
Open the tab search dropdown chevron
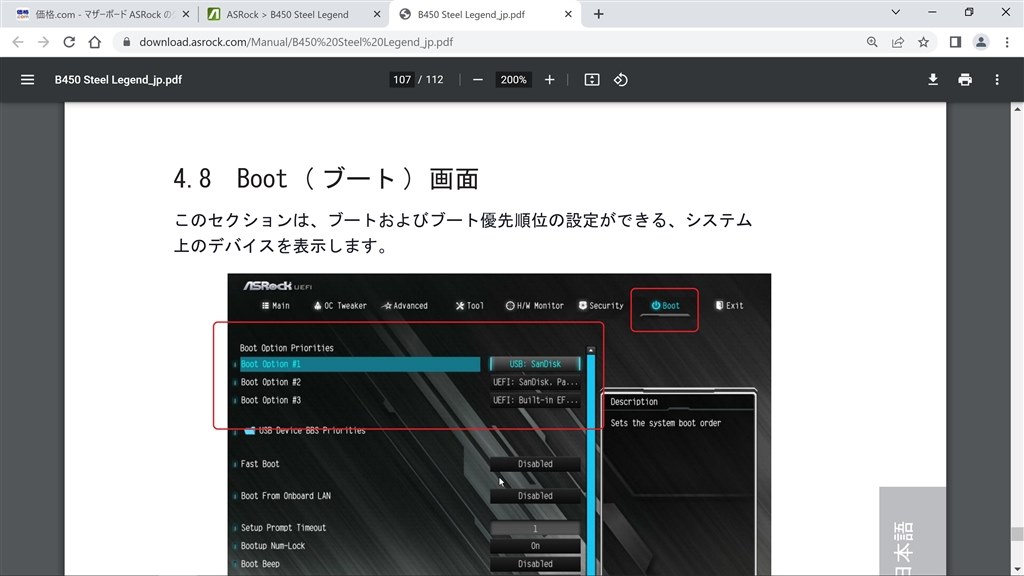pyautogui.click(x=895, y=12)
